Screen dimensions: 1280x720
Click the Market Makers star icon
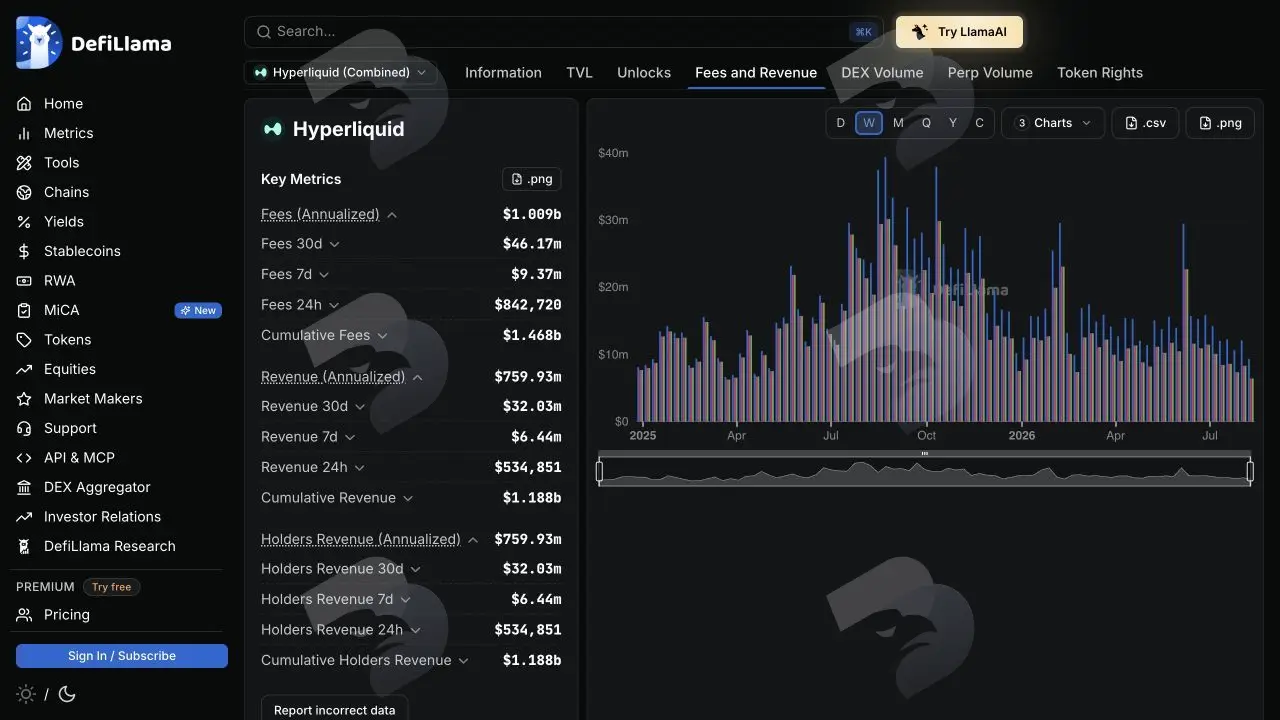pos(24,399)
